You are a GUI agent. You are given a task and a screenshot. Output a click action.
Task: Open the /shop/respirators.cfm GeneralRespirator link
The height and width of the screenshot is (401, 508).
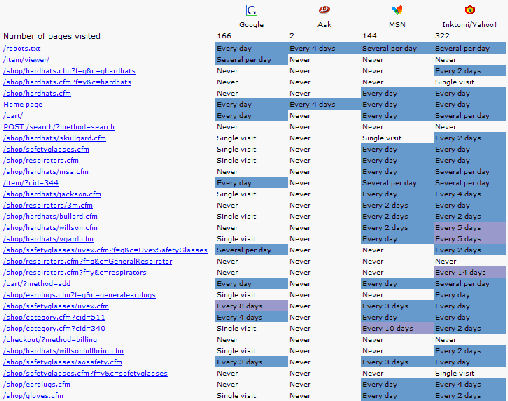pyautogui.click(x=88, y=261)
